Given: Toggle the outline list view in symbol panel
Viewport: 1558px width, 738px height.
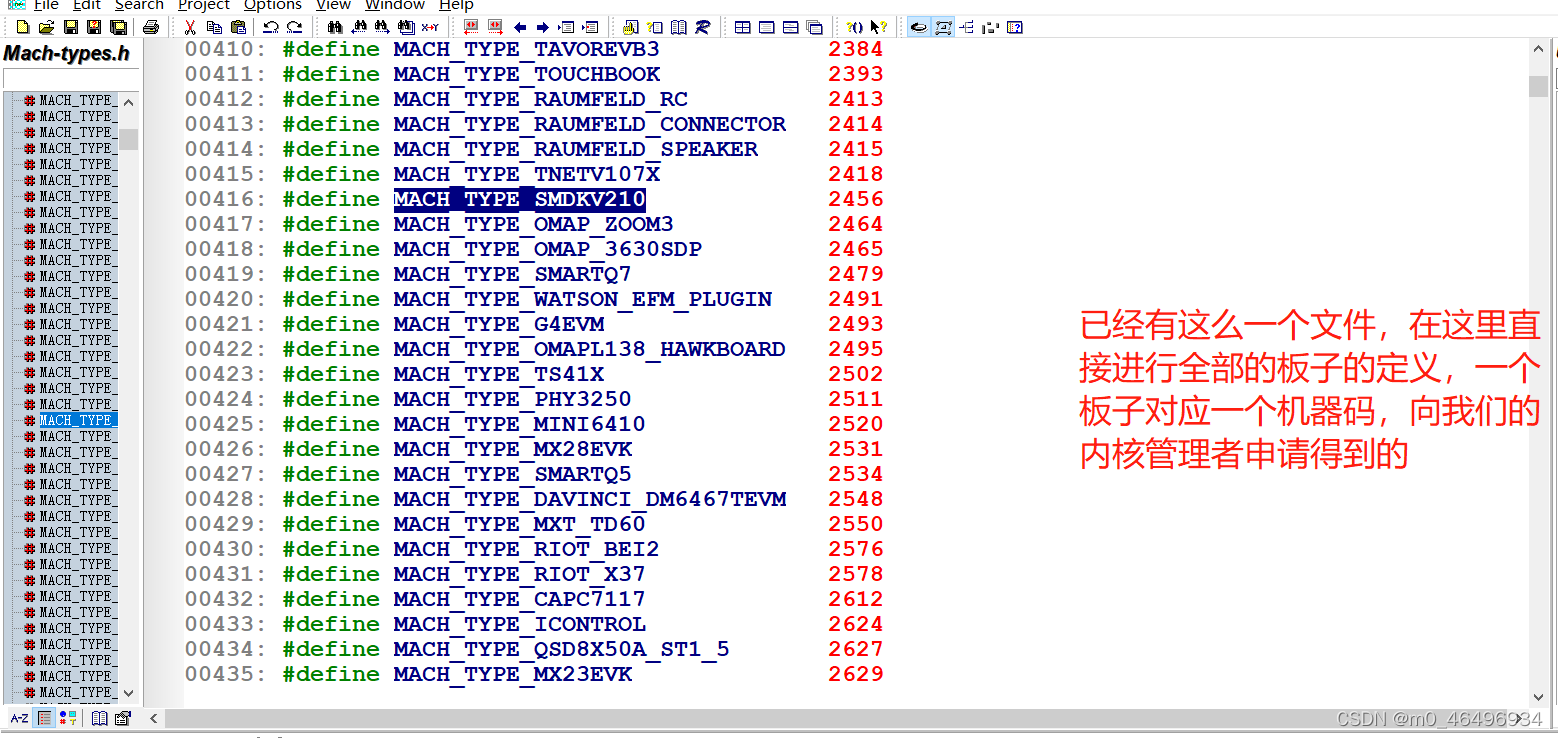Looking at the screenshot, I should pos(44,718).
